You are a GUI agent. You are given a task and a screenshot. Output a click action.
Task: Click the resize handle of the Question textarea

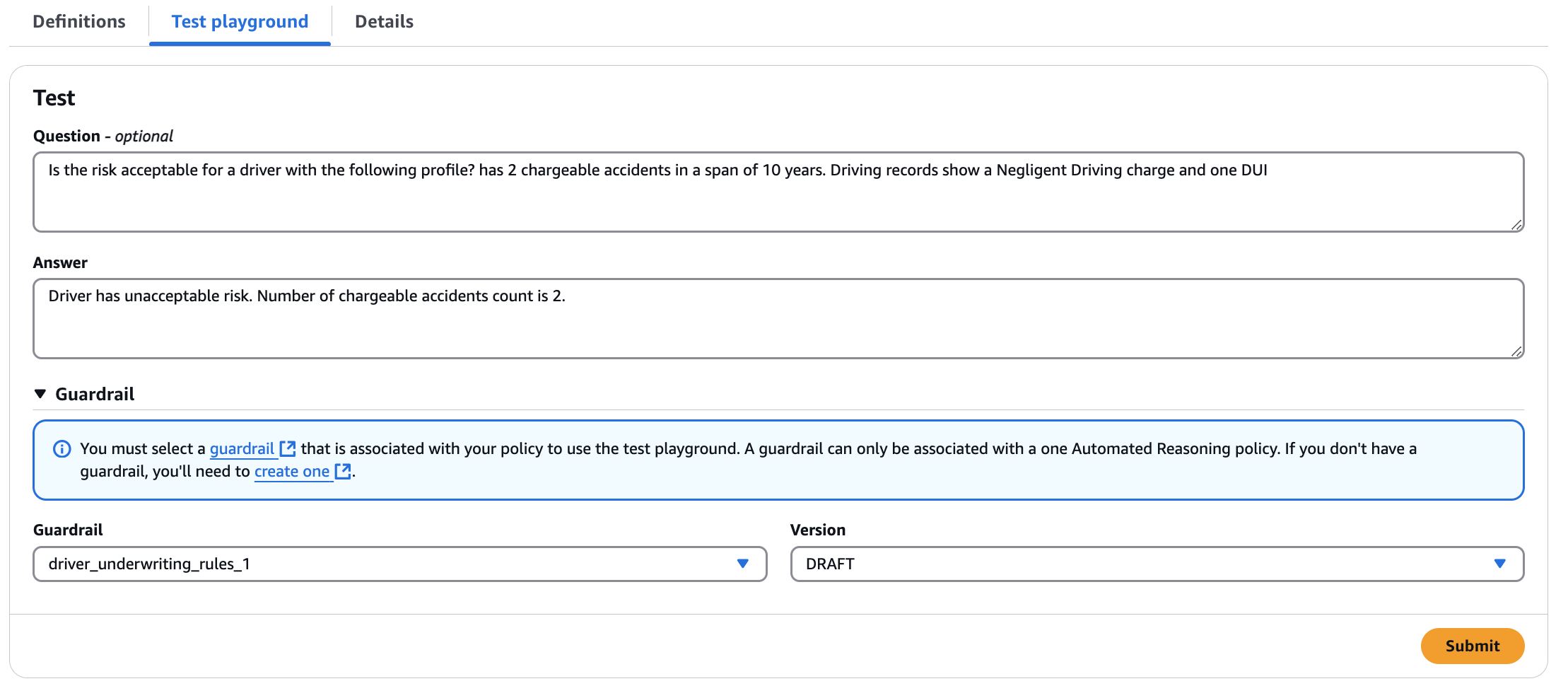point(1517,226)
